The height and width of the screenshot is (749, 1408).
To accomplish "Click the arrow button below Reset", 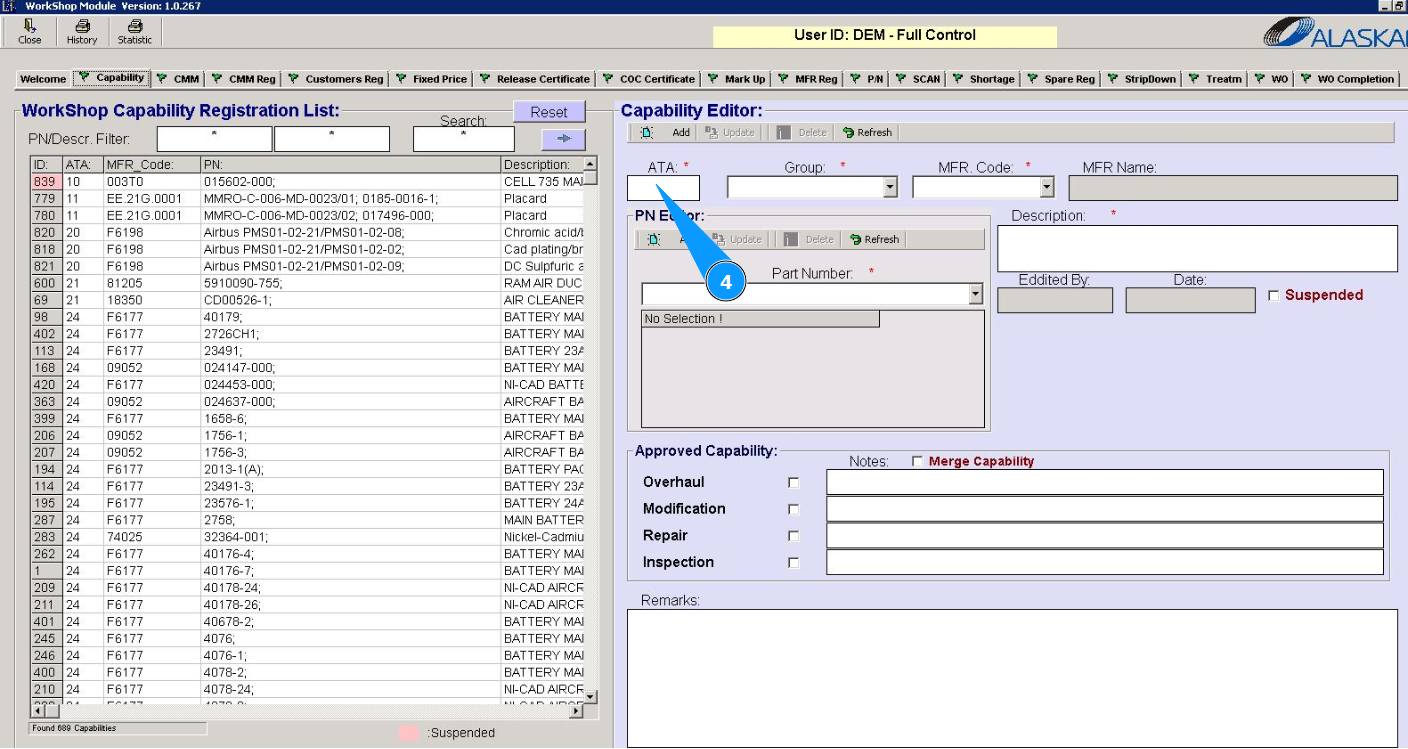I will coord(563,139).
